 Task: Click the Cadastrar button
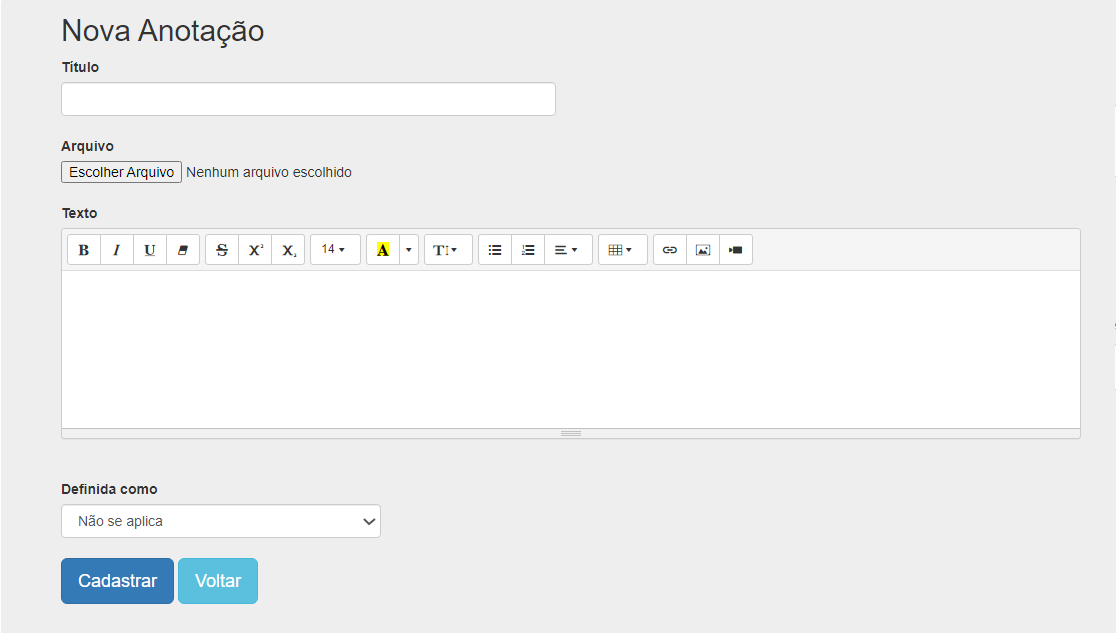(117, 581)
